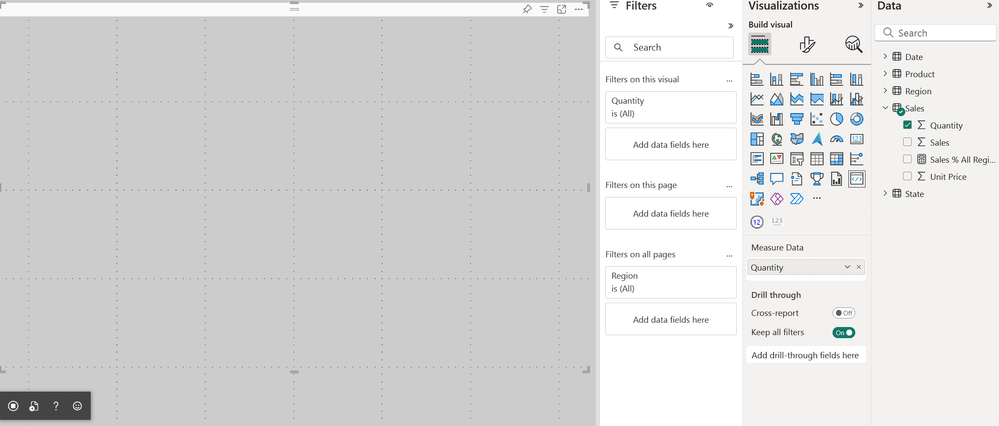Insert the filled map visual

(796, 139)
